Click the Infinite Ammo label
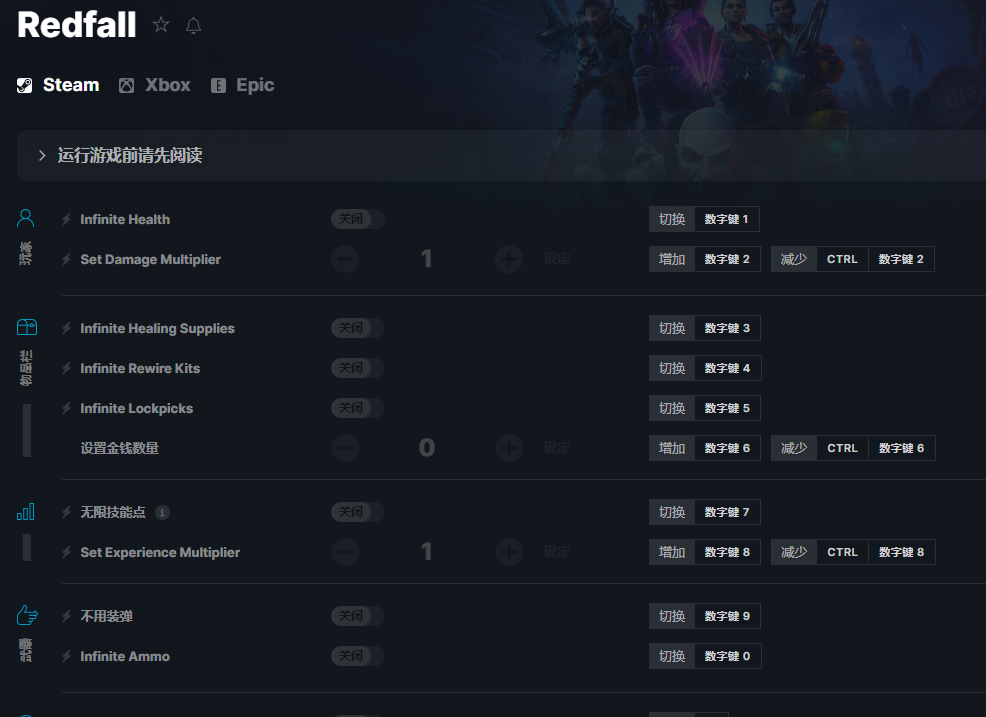The height and width of the screenshot is (717, 986). click(125, 656)
